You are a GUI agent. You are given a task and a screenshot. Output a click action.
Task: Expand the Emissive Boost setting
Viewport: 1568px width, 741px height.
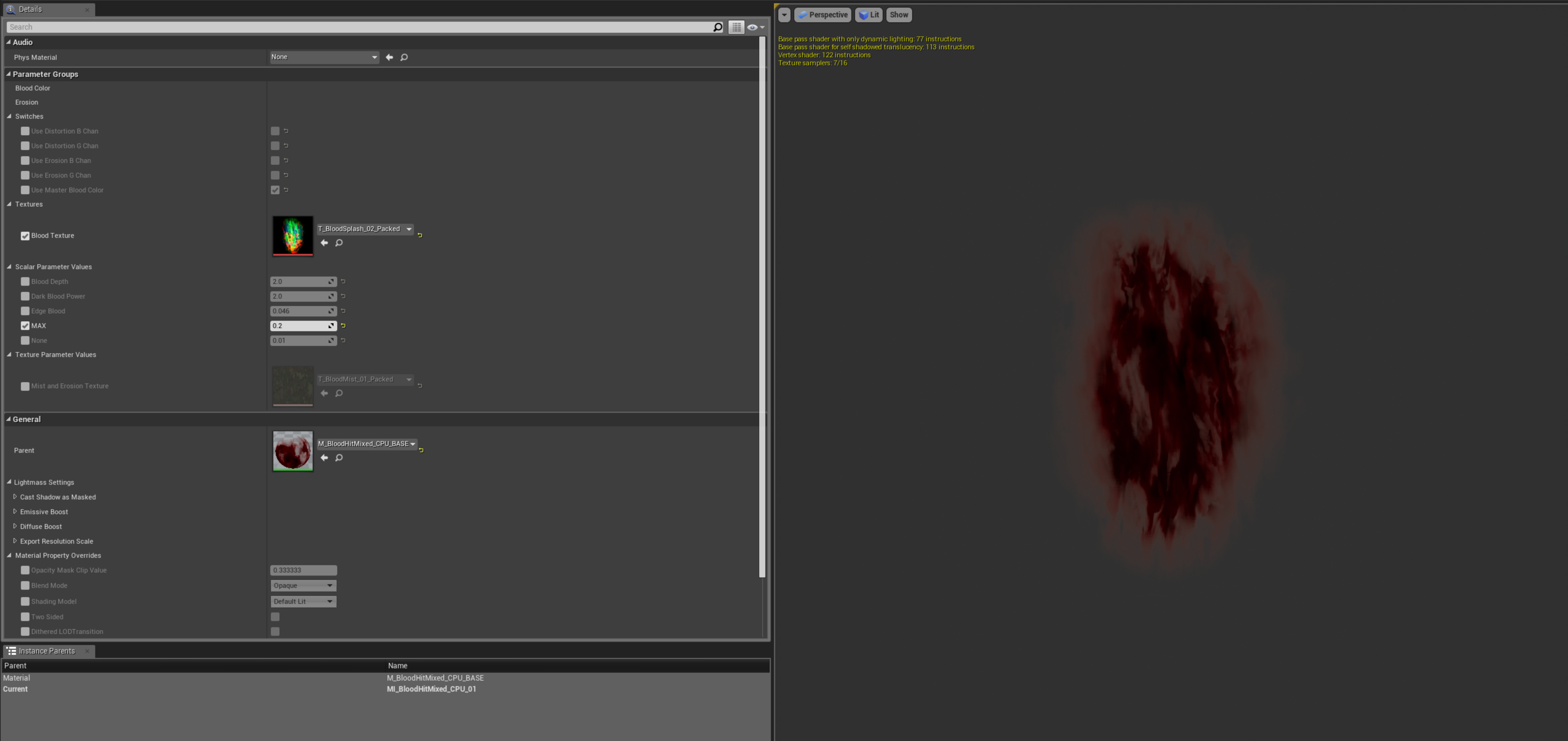click(x=15, y=512)
